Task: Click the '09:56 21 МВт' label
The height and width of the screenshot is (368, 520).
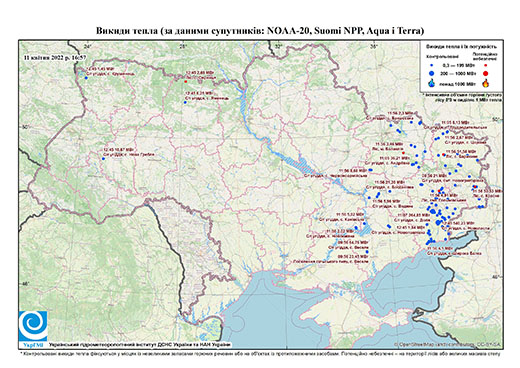Action: point(434,175)
